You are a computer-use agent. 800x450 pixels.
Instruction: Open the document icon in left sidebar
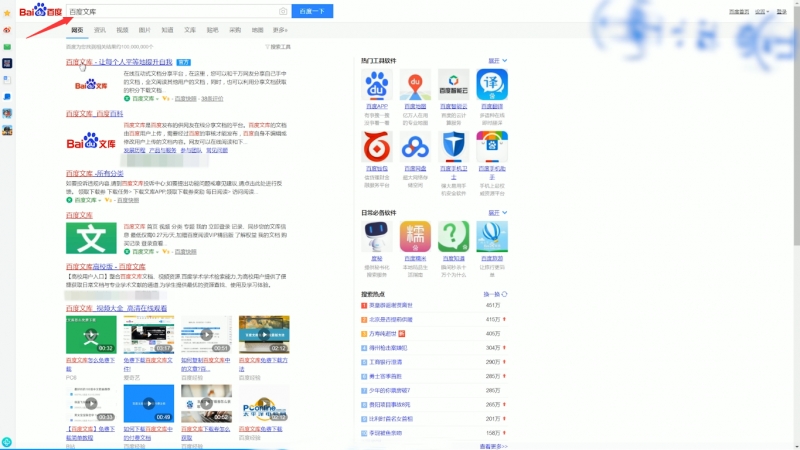pyautogui.click(x=7, y=80)
